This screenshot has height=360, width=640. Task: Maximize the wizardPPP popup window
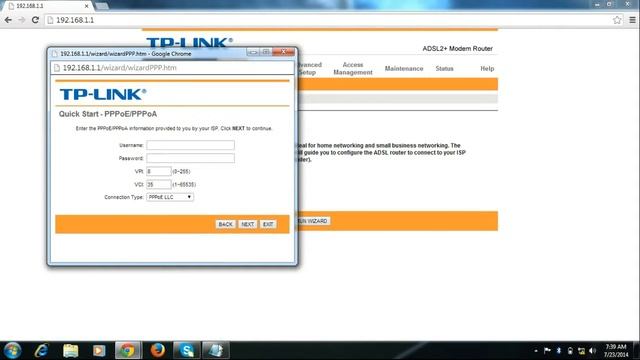[266, 52]
